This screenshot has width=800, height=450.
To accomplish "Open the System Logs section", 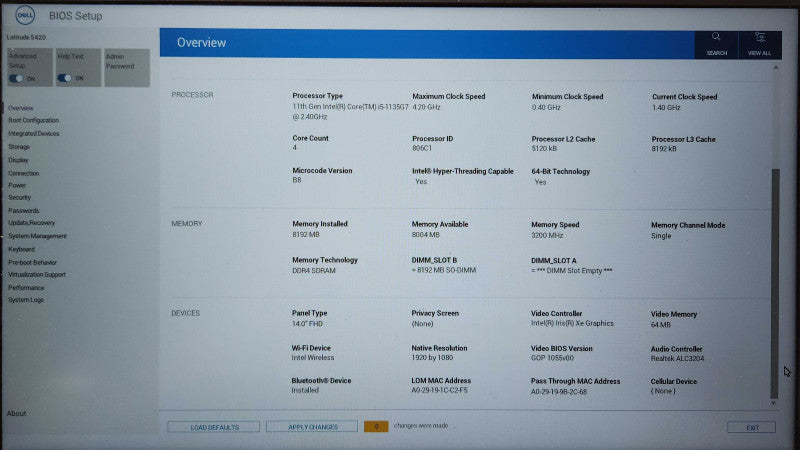I will point(26,300).
